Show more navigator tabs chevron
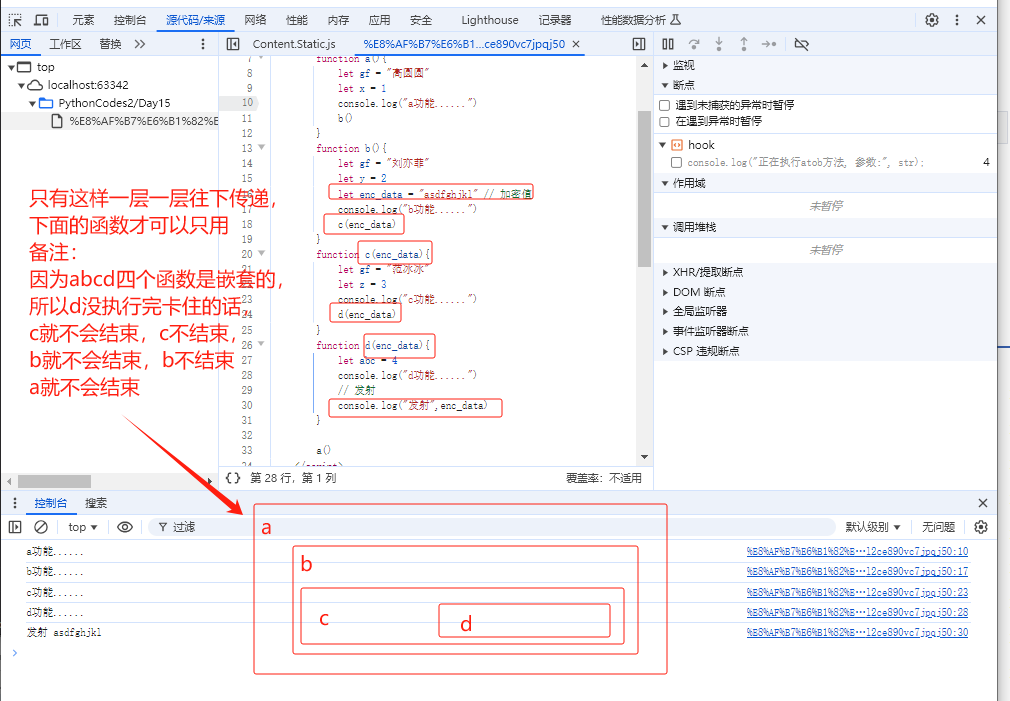Screen dimensions: 1010x701 pos(140,44)
